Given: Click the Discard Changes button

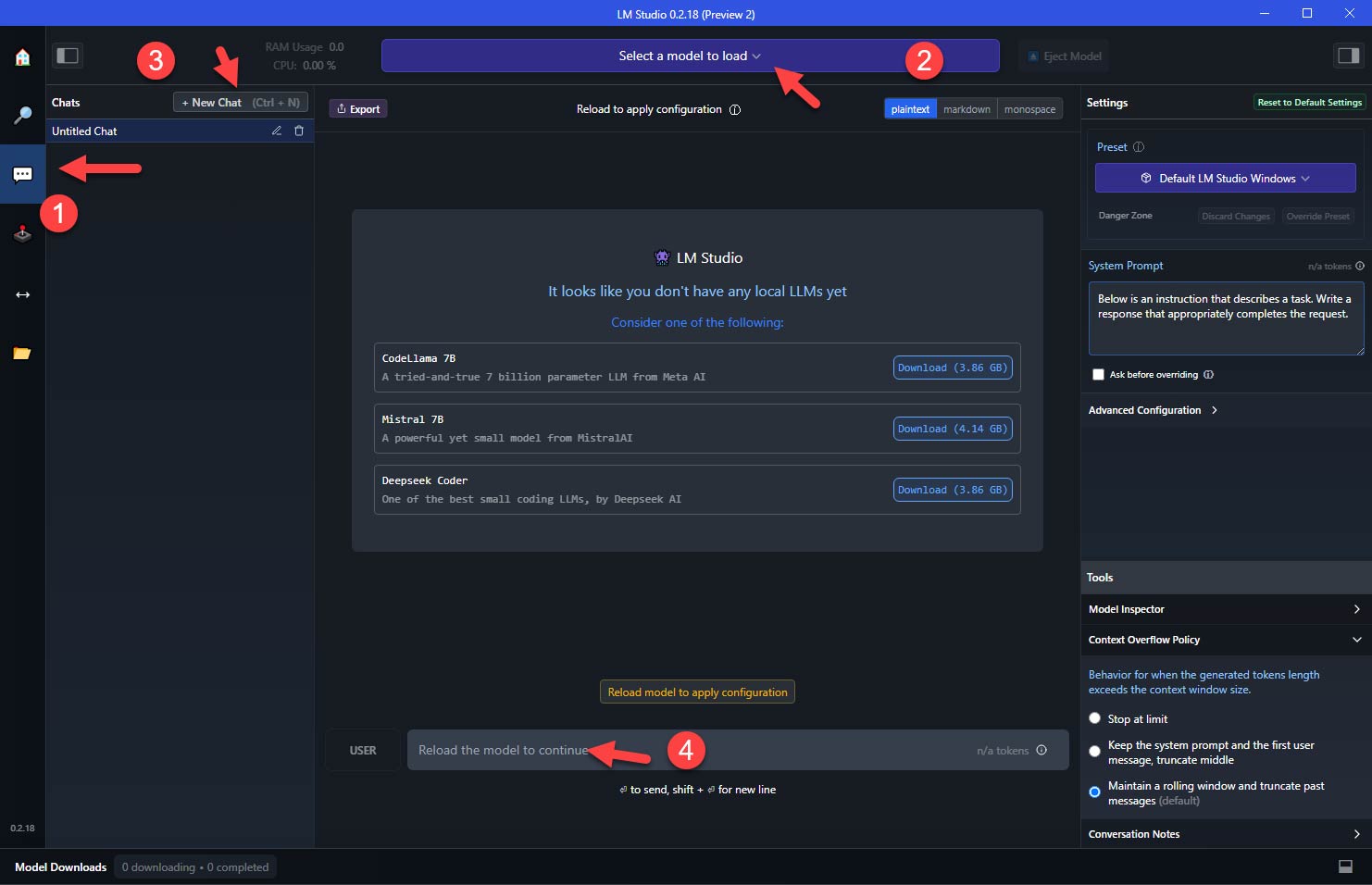Looking at the screenshot, I should (x=1236, y=216).
